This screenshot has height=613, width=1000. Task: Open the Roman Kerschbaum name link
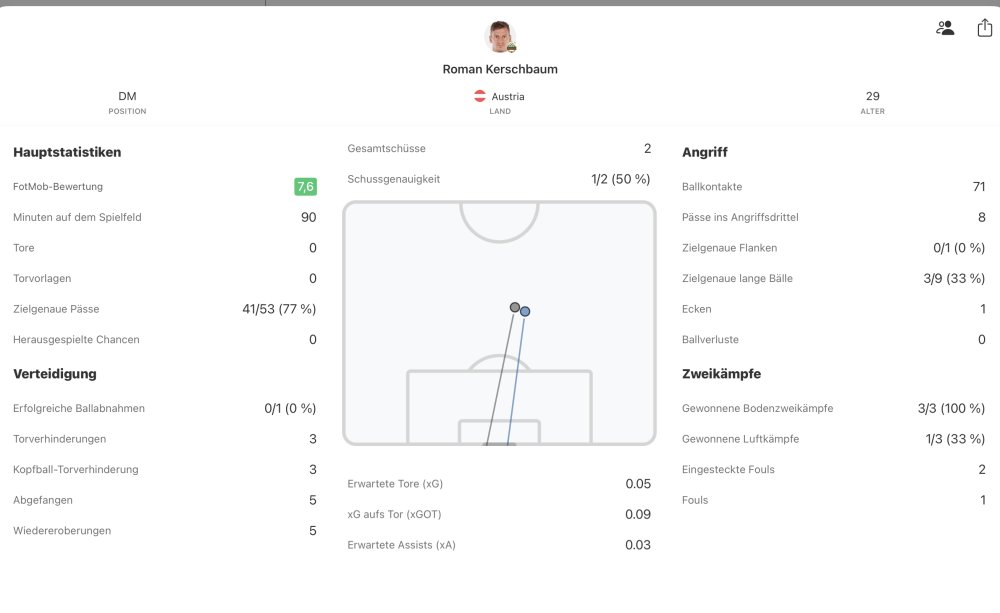[500, 70]
